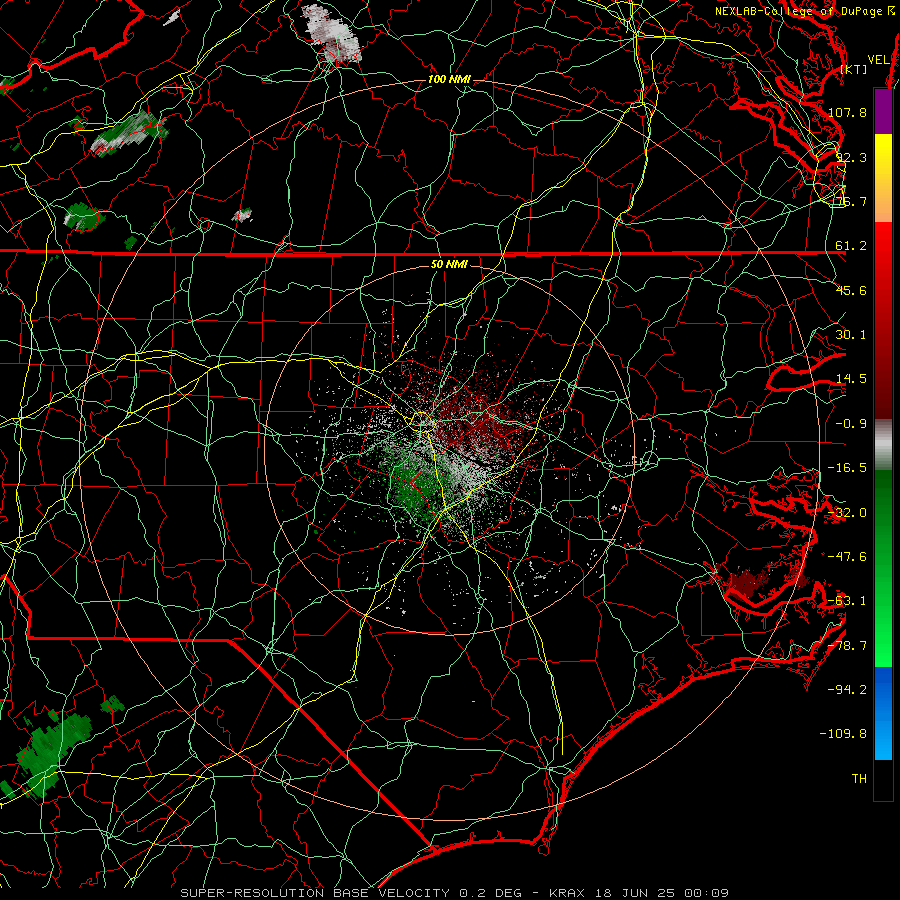900x900 pixels.
Task: Click the gray-white echo at top center
Action: pyautogui.click(x=330, y=32)
